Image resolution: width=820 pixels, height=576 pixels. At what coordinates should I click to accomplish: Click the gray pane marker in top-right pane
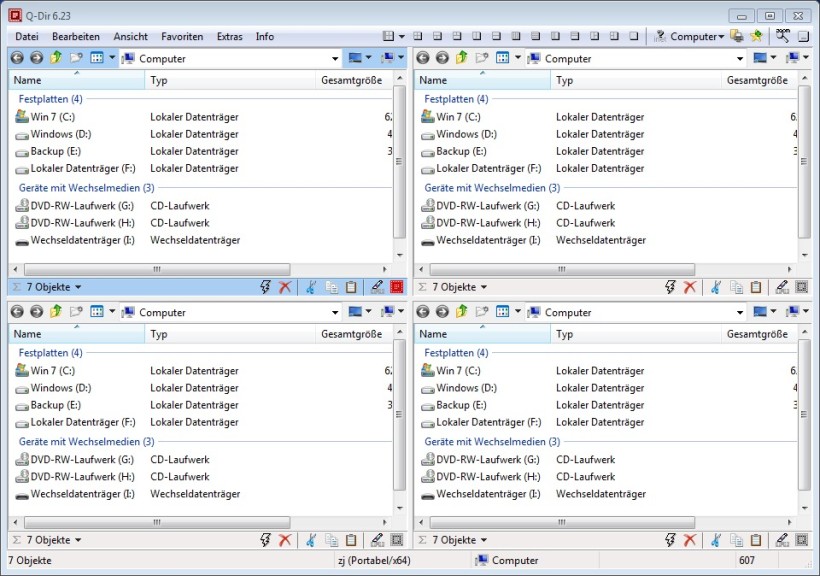tap(802, 287)
